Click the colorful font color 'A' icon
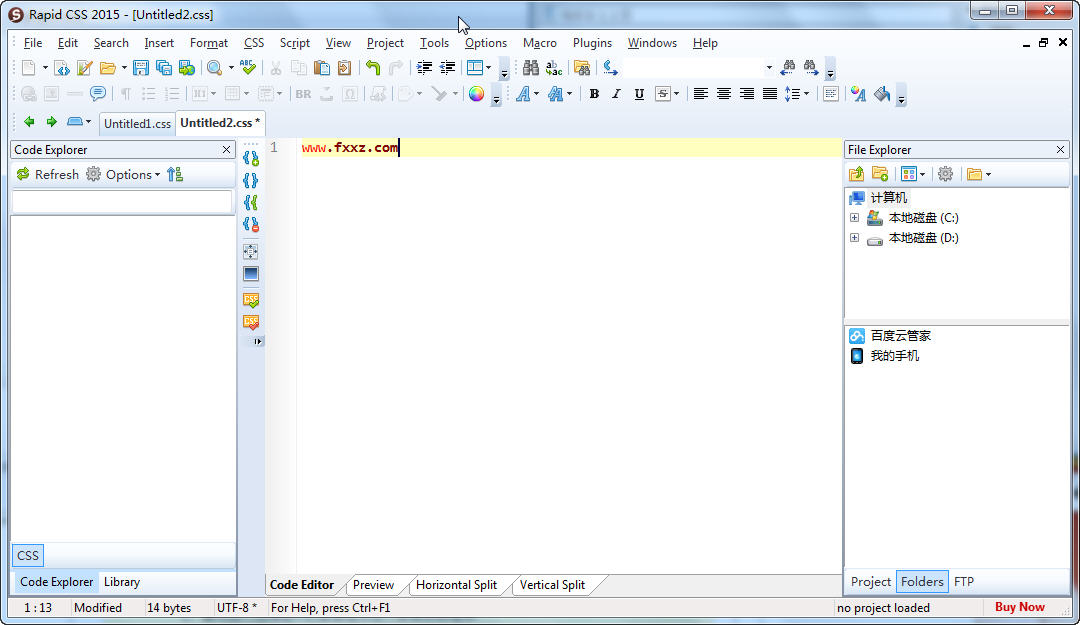 click(858, 94)
